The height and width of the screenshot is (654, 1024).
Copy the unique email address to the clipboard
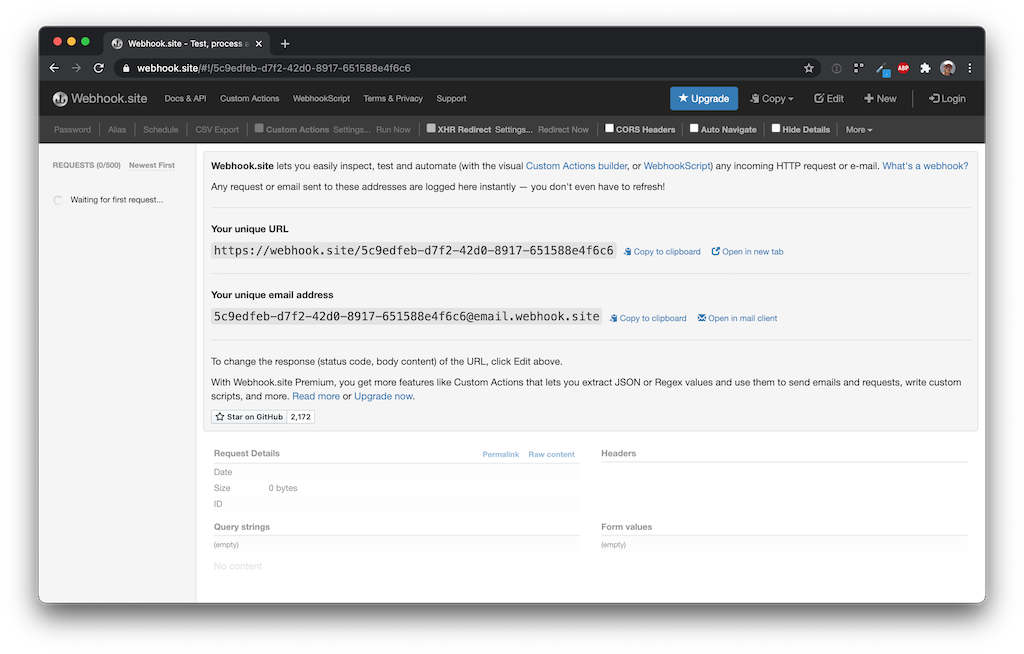[648, 318]
